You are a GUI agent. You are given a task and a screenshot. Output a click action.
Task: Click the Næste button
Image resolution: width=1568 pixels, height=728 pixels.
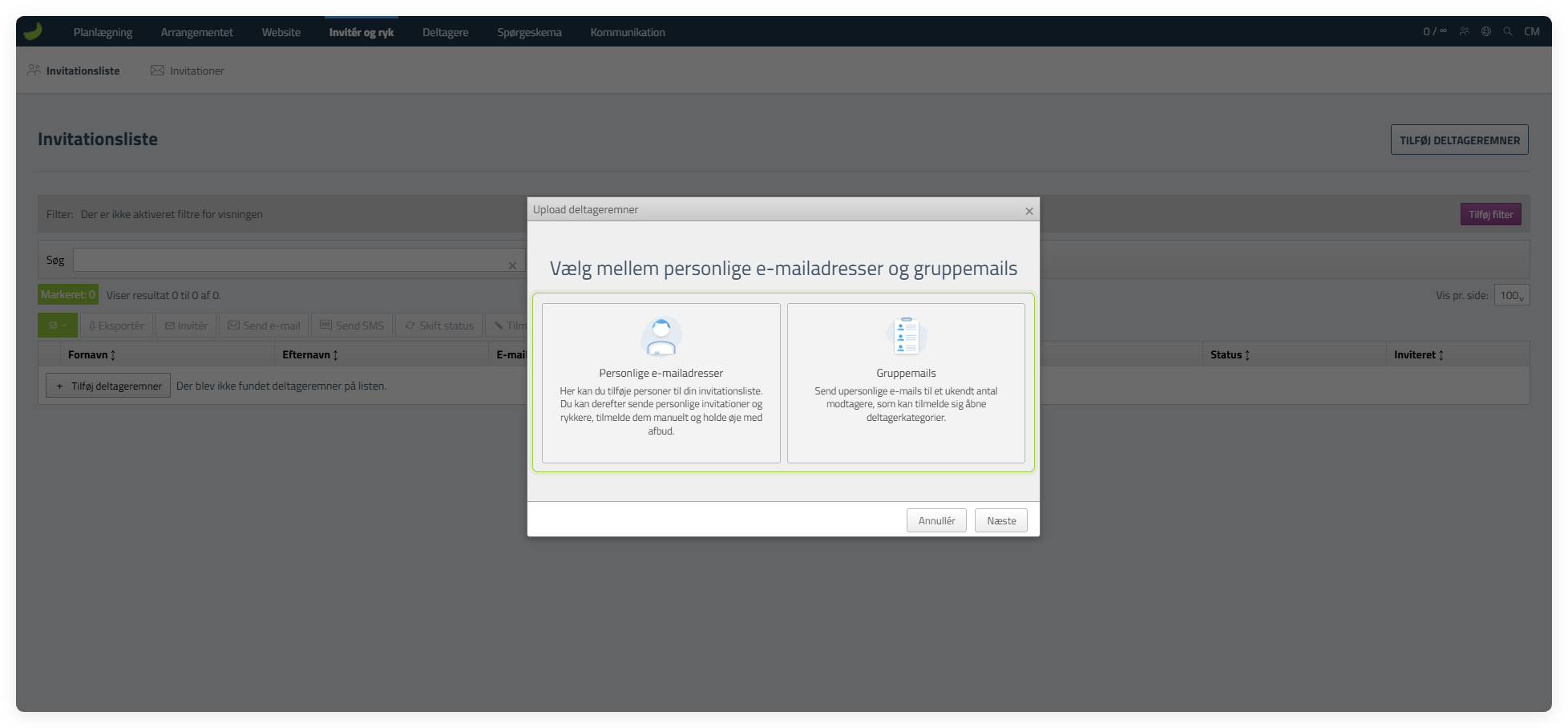pos(1001,520)
